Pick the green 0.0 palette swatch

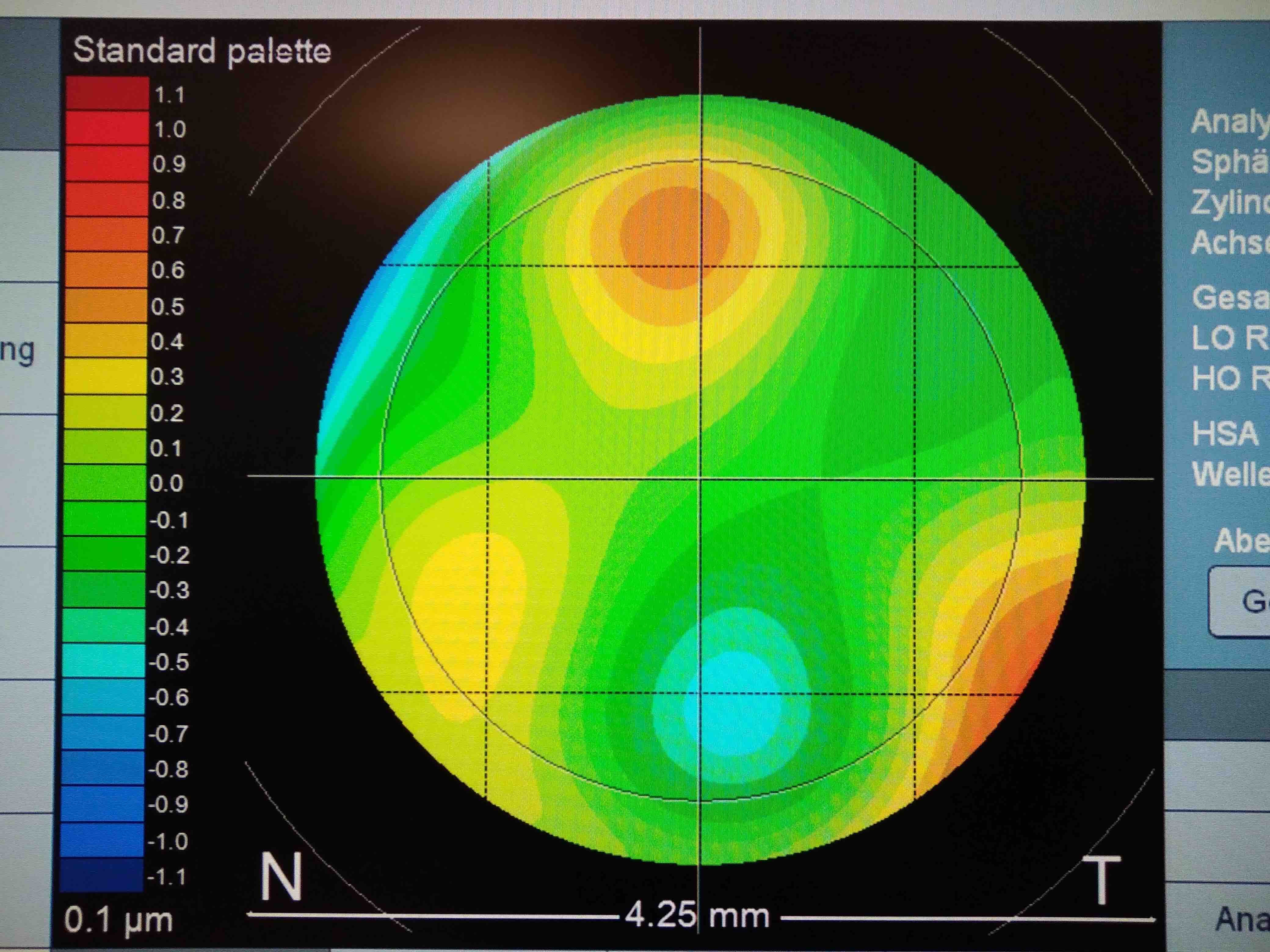pyautogui.click(x=104, y=483)
